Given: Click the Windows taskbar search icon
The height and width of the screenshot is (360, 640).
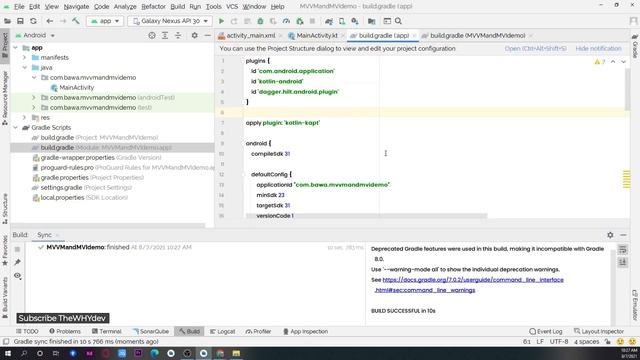Looking at the screenshot, I should click(24, 353).
